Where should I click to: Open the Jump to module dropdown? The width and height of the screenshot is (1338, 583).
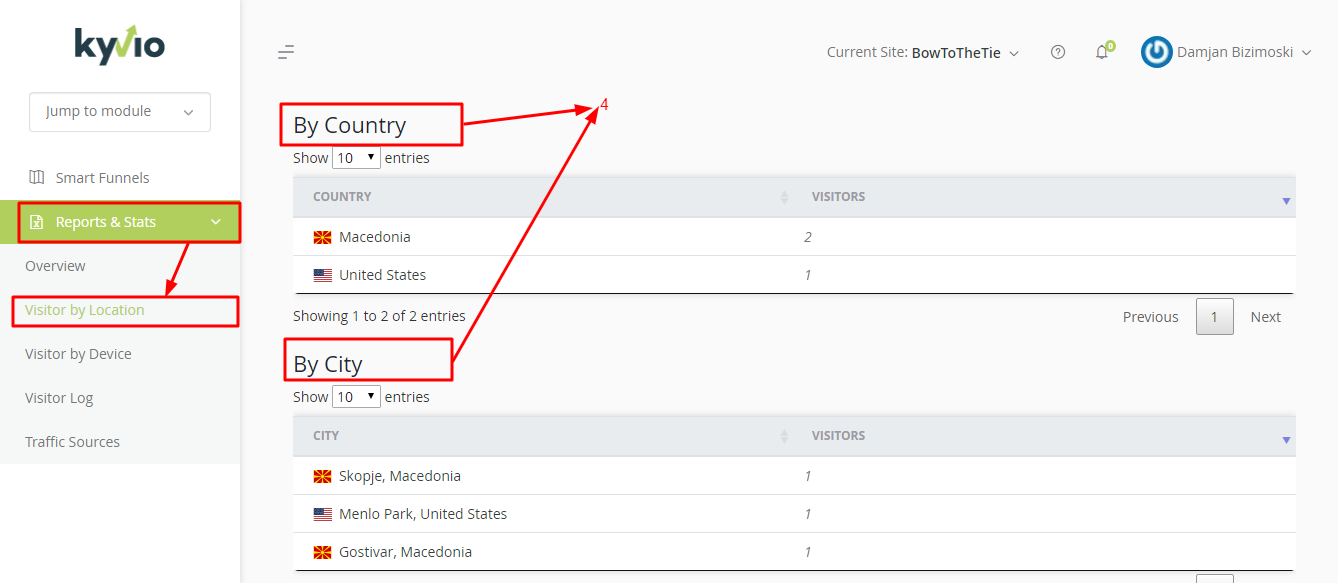point(120,112)
